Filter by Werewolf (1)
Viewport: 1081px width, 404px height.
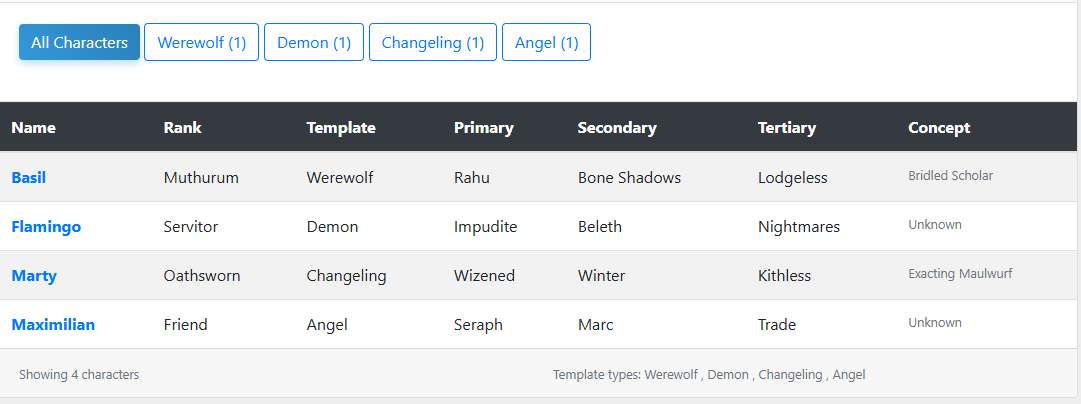pyautogui.click(x=201, y=43)
